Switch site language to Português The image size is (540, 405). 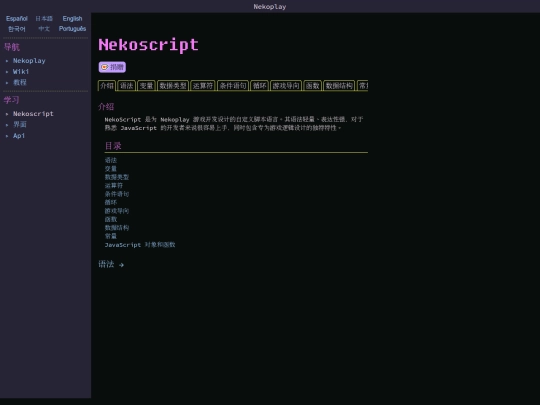72,29
